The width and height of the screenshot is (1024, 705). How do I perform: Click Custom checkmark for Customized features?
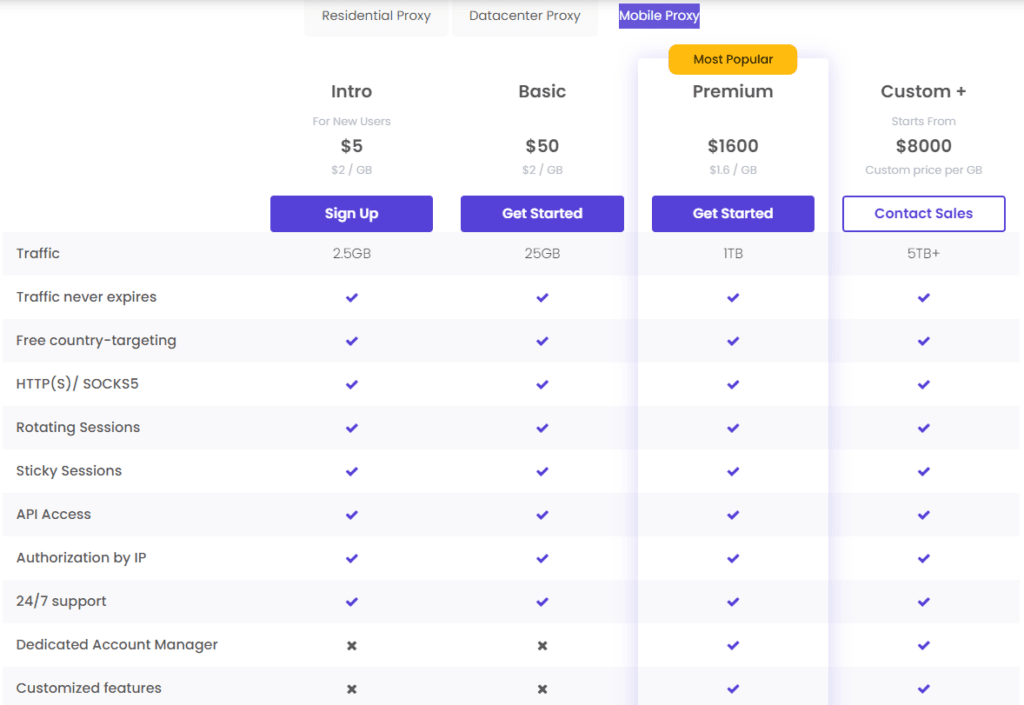(923, 689)
